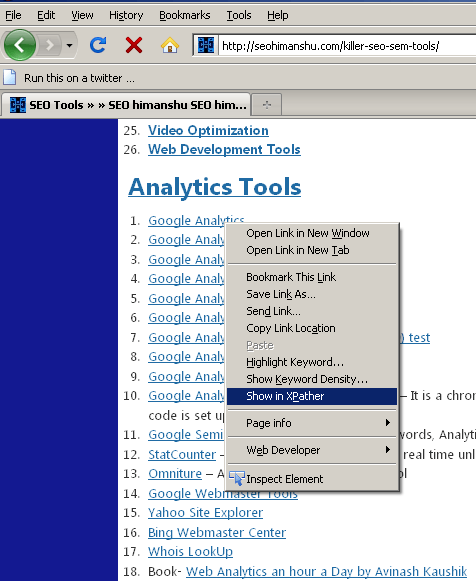Open the 'Run this on a twitter' bookmark

pyautogui.click(x=79, y=78)
